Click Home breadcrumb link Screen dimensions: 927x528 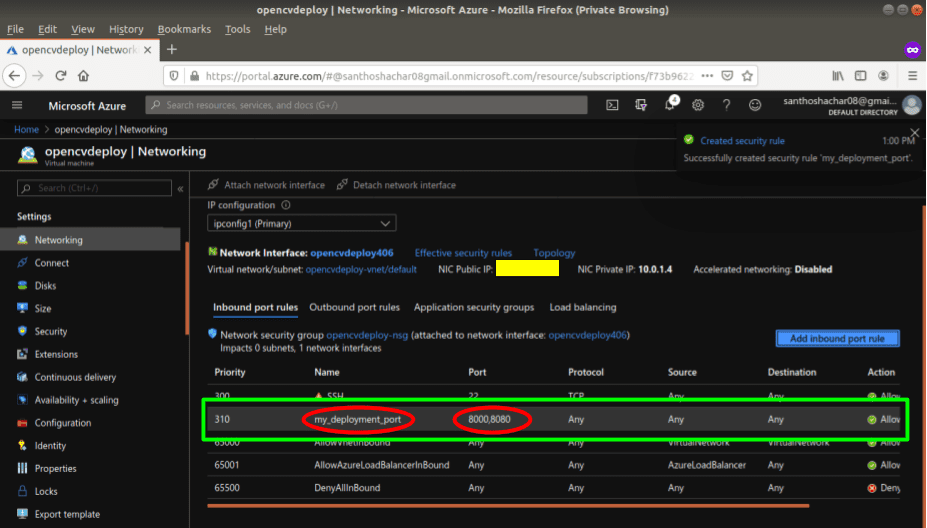pos(26,129)
